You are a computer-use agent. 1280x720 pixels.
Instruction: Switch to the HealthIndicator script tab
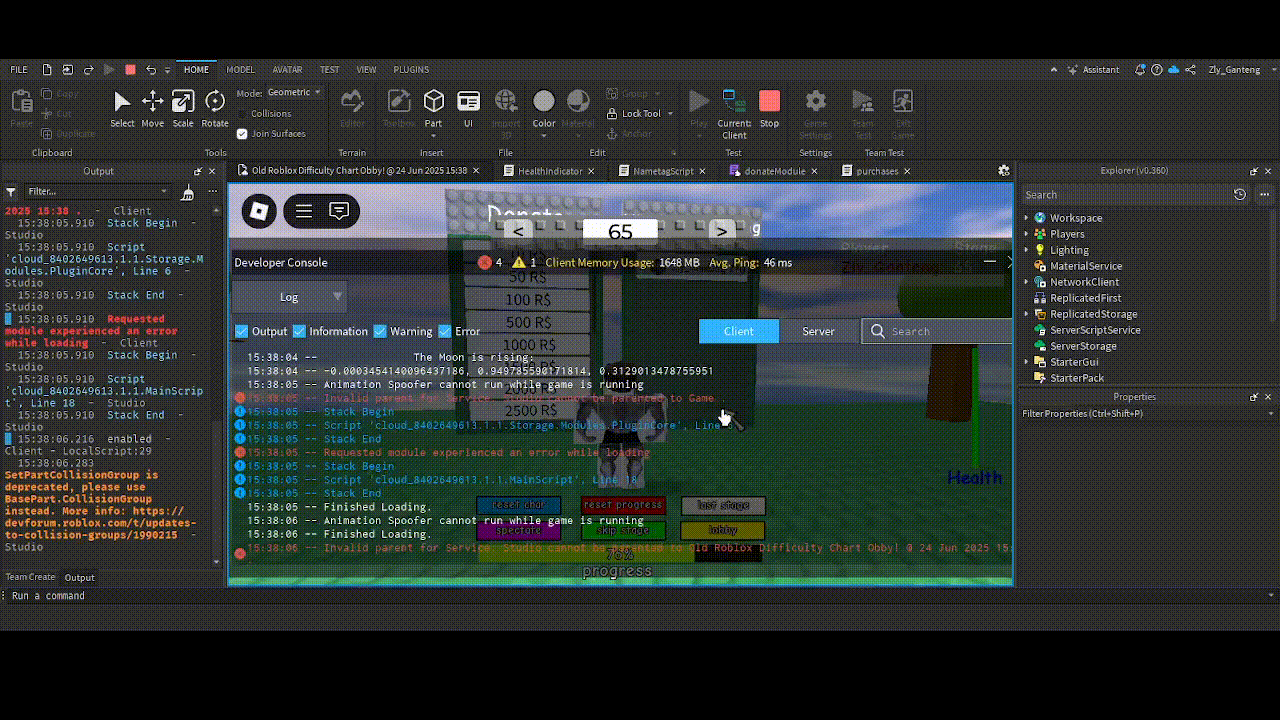[549, 171]
